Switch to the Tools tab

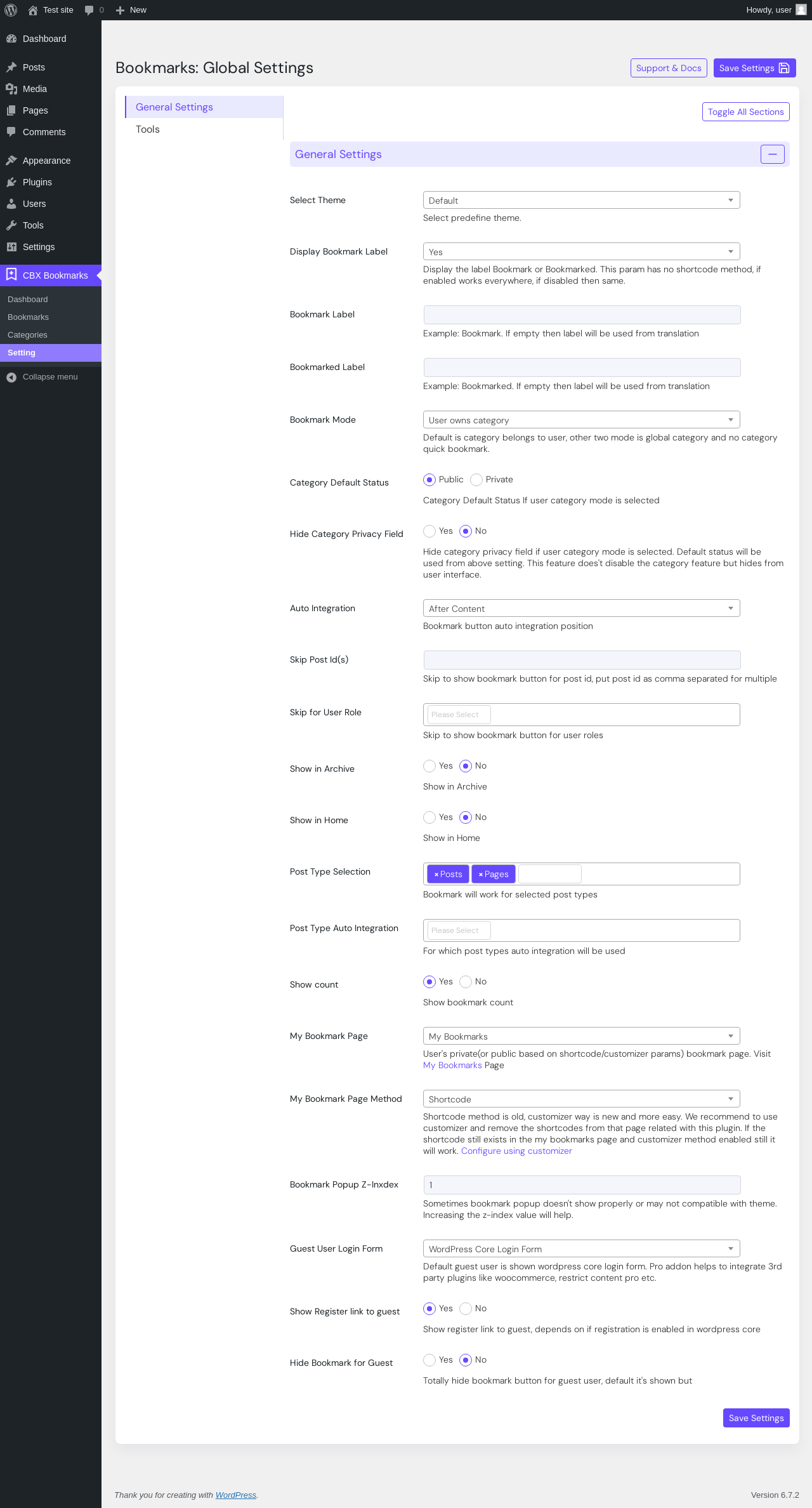148,129
